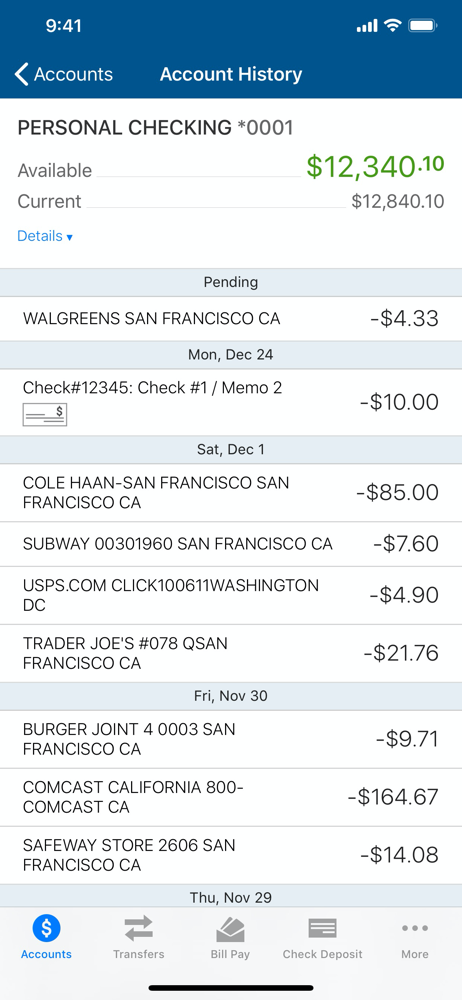Open the Check Deposit icon
This screenshot has height=1000, width=462.
pyautogui.click(x=322, y=928)
